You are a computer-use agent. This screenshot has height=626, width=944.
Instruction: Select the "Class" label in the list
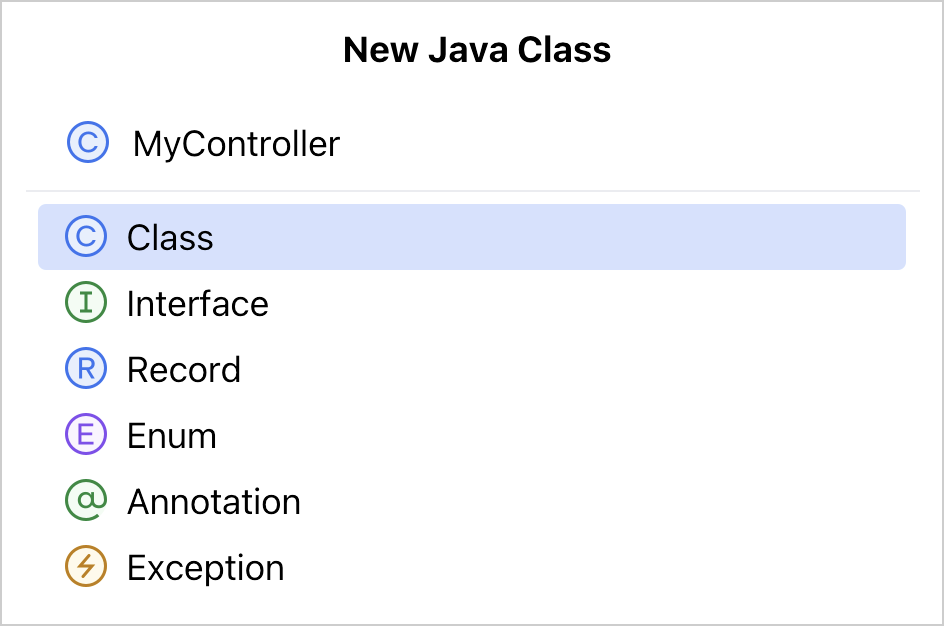(170, 238)
